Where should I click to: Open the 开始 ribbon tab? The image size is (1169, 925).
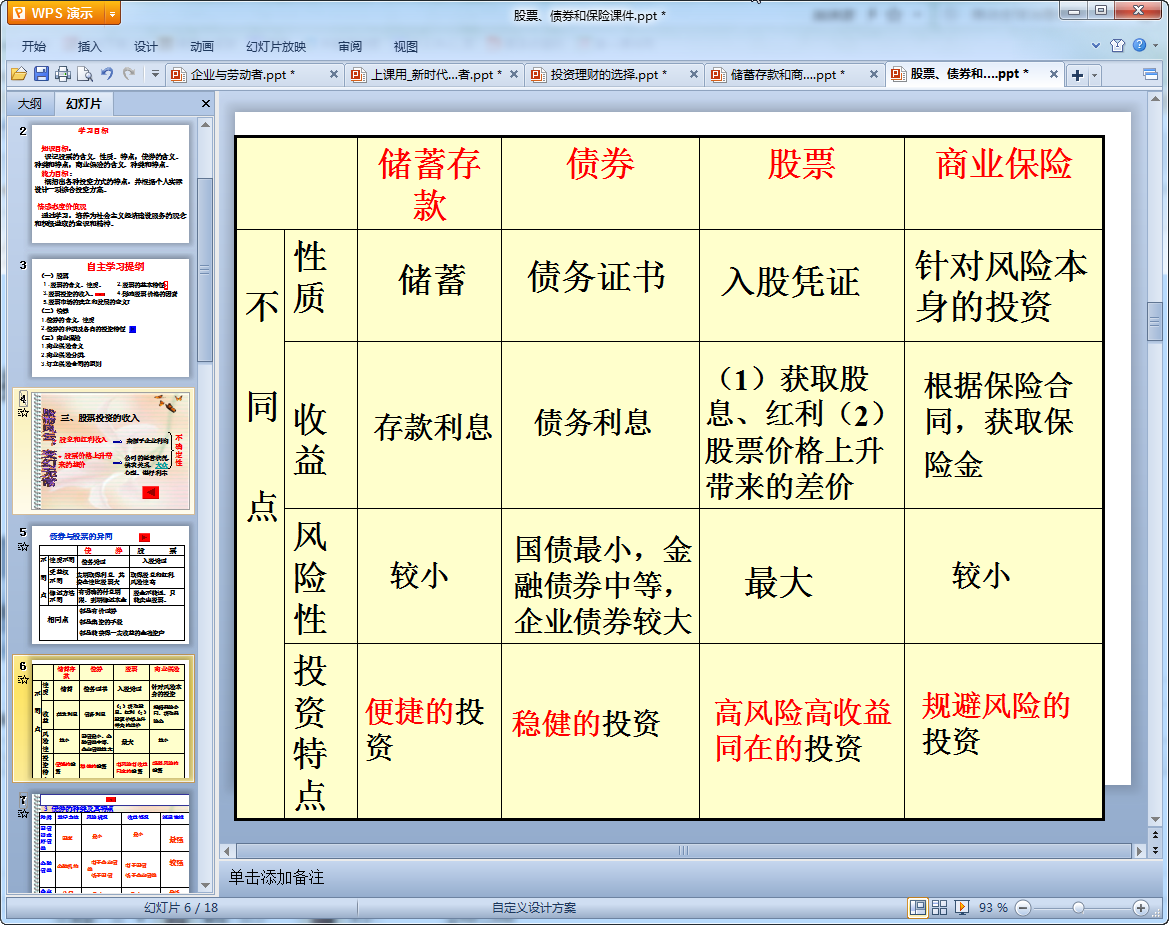(34, 46)
